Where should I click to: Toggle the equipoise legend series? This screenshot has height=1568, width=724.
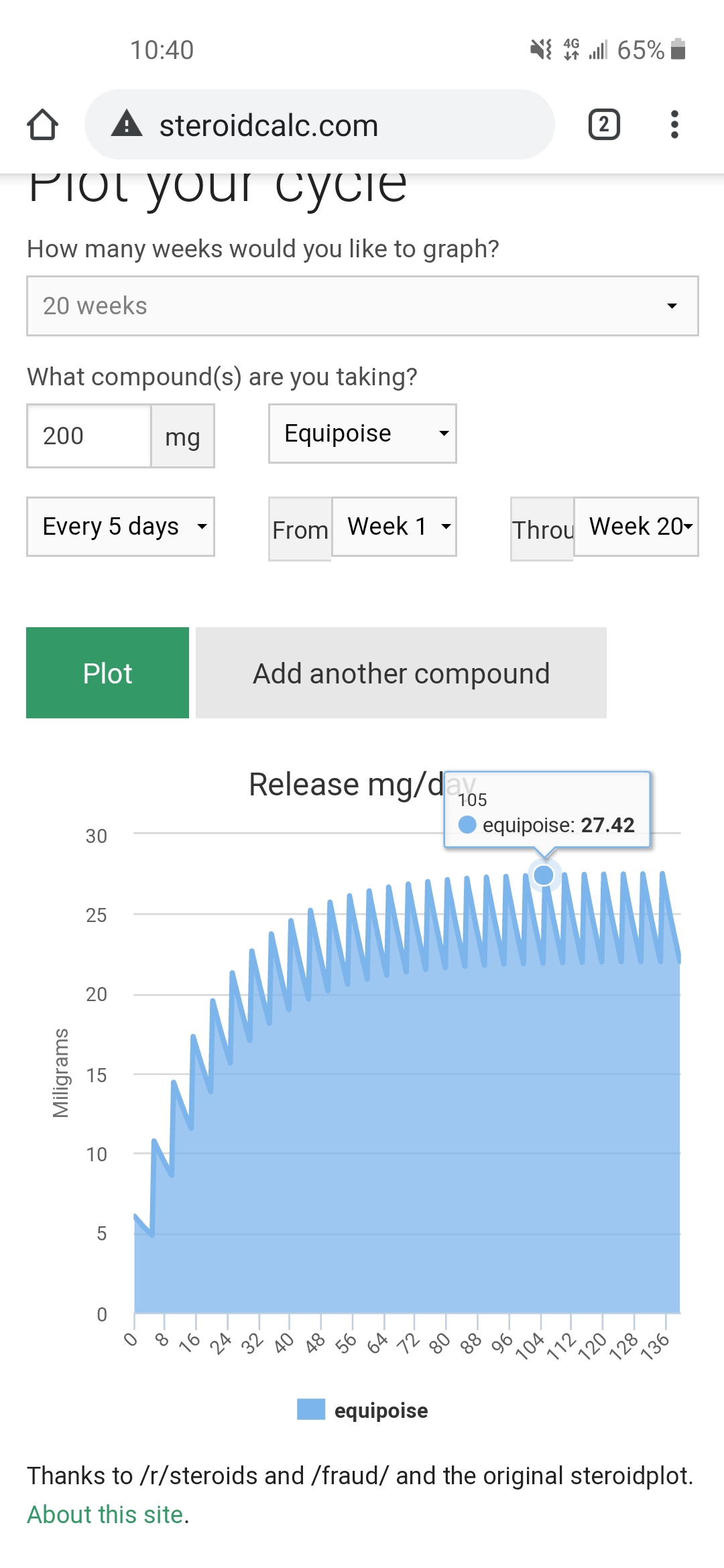(x=363, y=1410)
